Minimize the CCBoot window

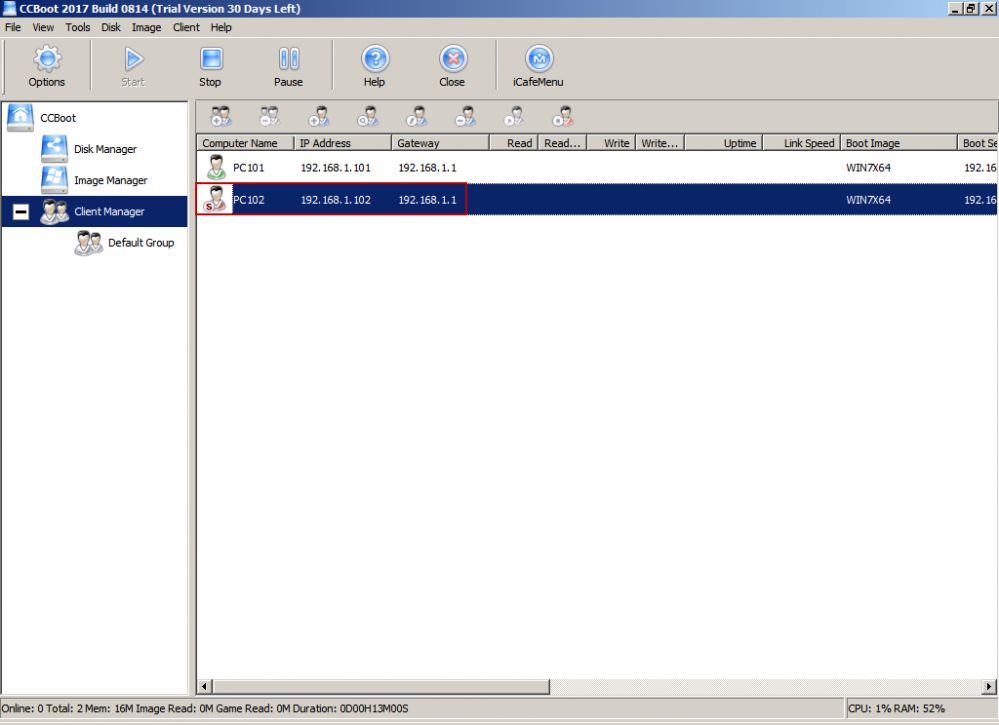click(954, 8)
